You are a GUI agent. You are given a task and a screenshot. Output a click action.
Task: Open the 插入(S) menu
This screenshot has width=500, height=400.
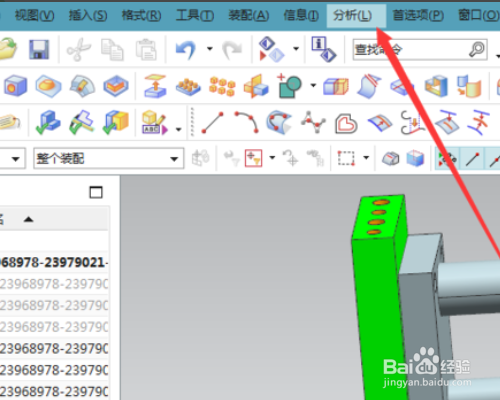(x=88, y=15)
